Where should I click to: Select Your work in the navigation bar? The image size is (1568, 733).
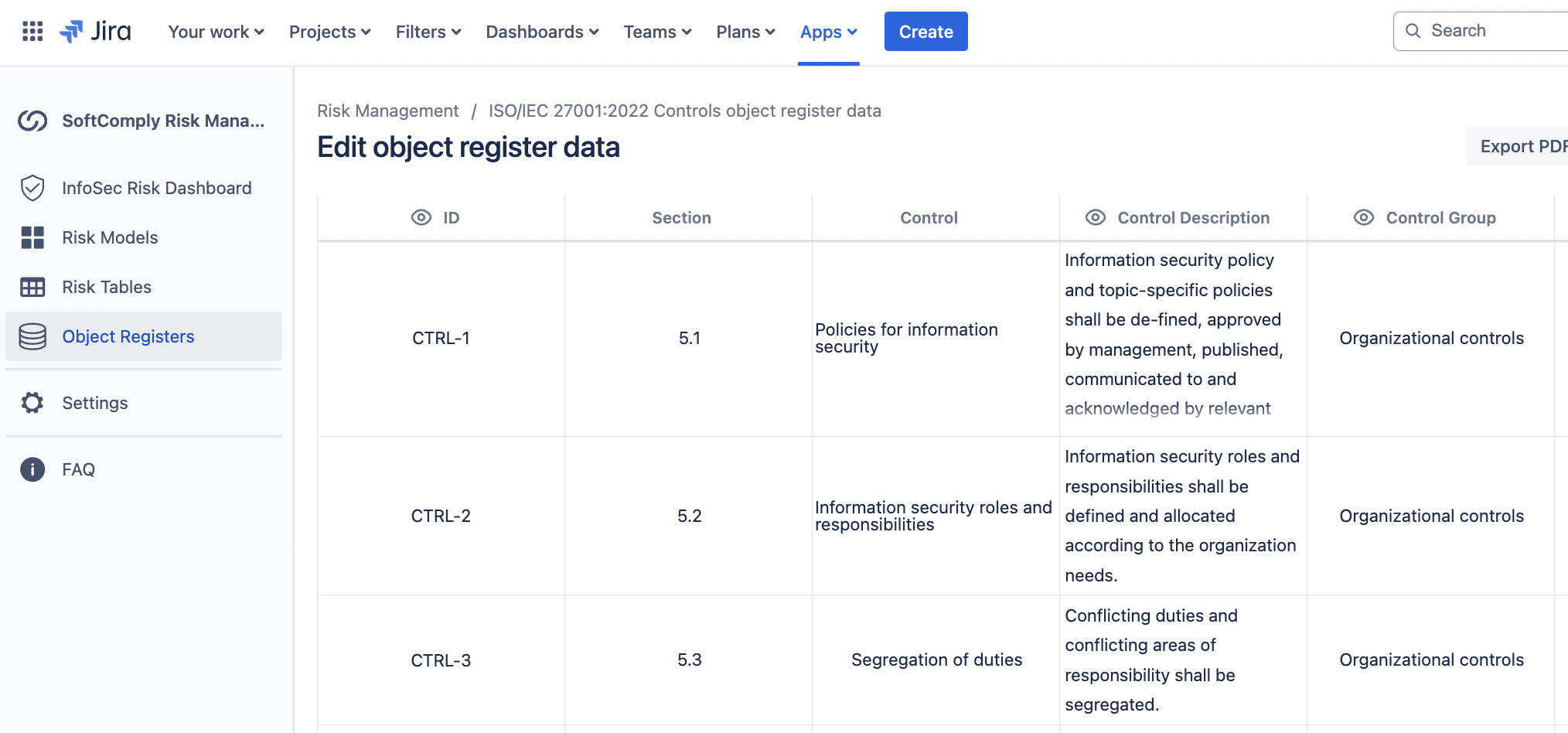pyautogui.click(x=216, y=32)
